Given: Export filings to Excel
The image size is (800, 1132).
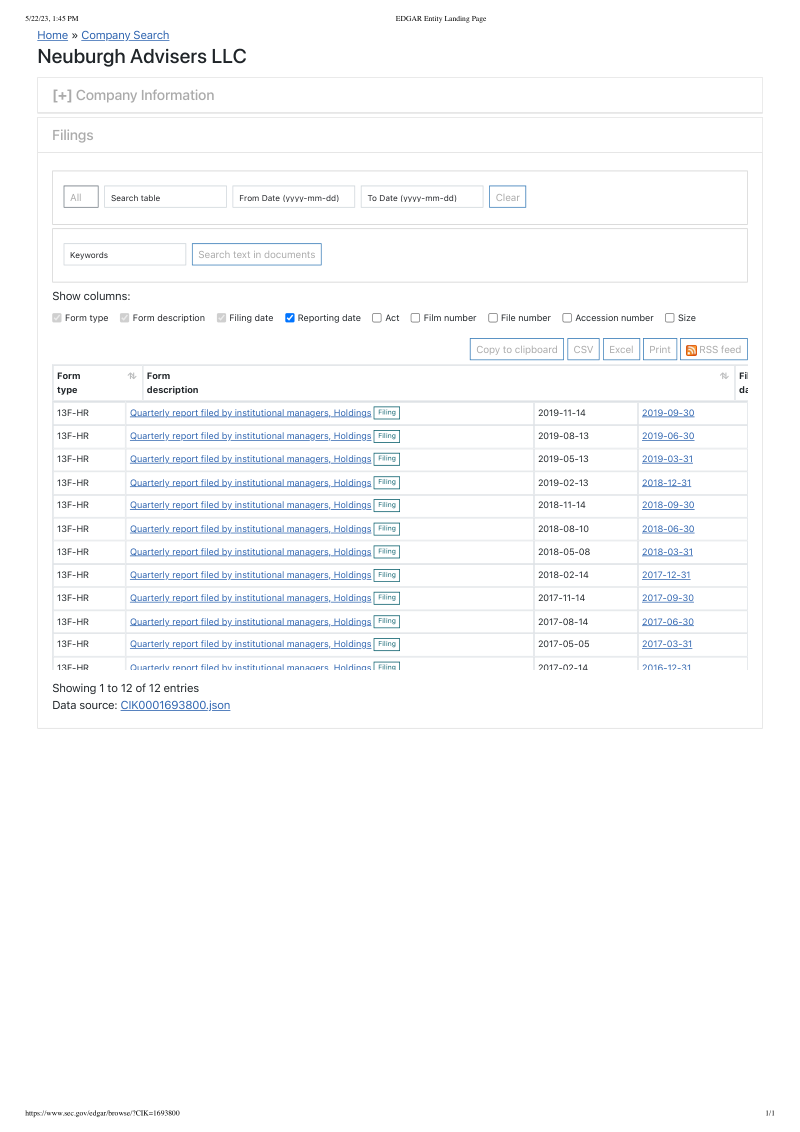Looking at the screenshot, I should point(621,349).
